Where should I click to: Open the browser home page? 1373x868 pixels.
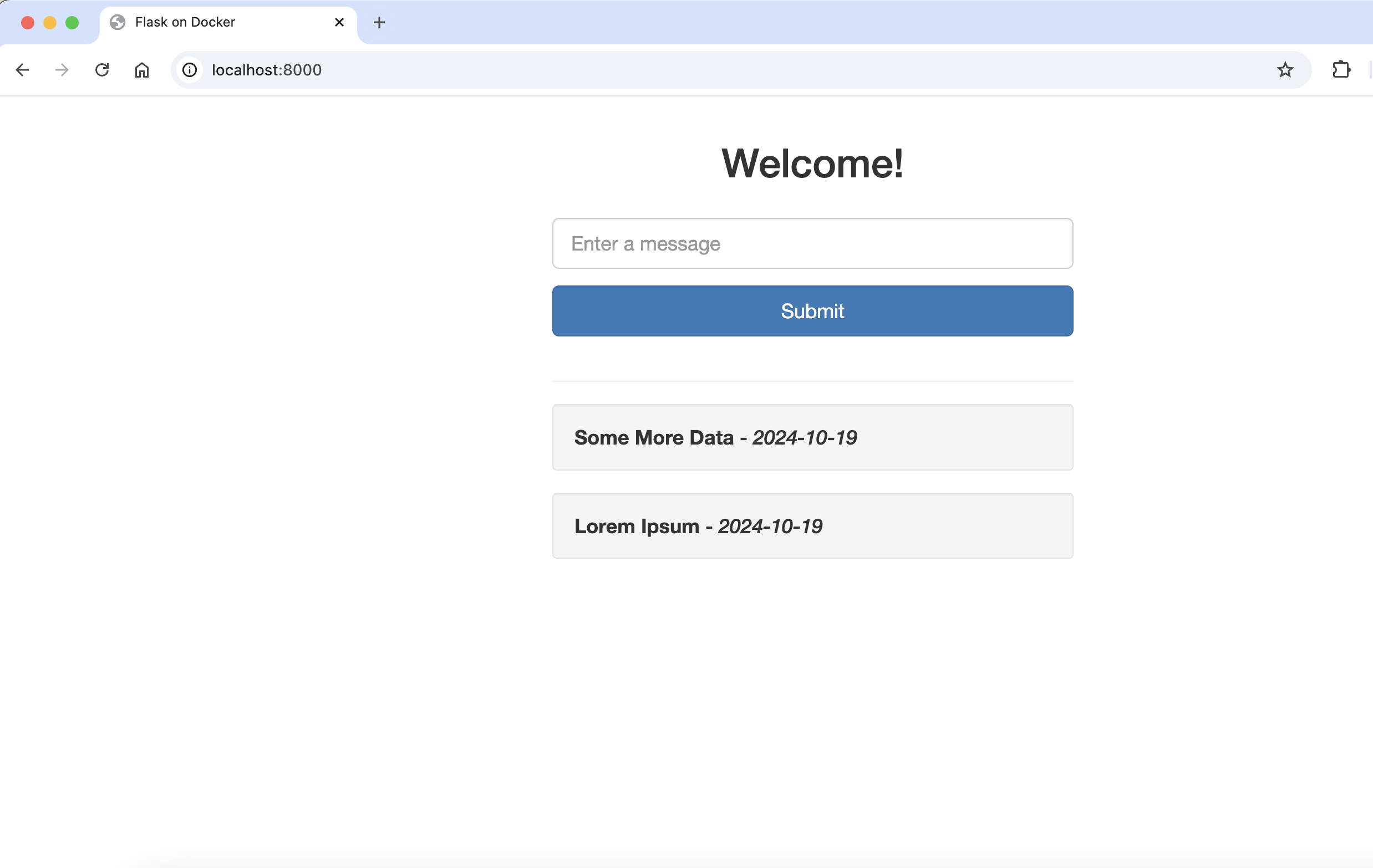click(x=142, y=69)
